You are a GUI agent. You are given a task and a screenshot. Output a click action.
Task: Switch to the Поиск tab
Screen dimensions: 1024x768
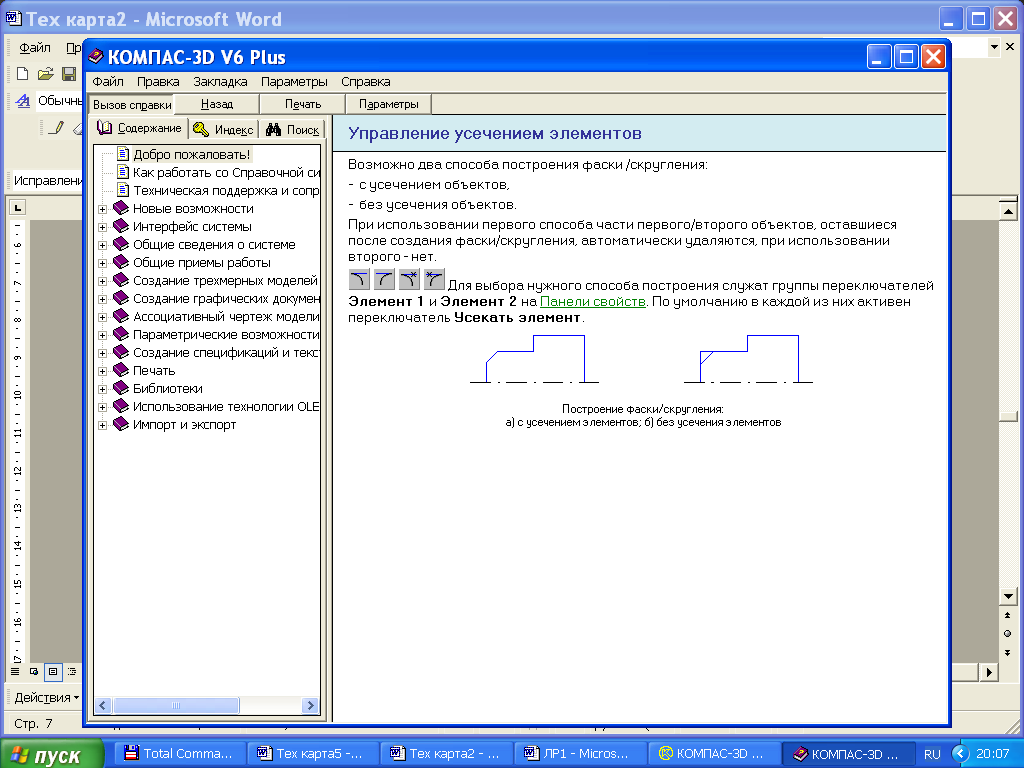tap(293, 129)
